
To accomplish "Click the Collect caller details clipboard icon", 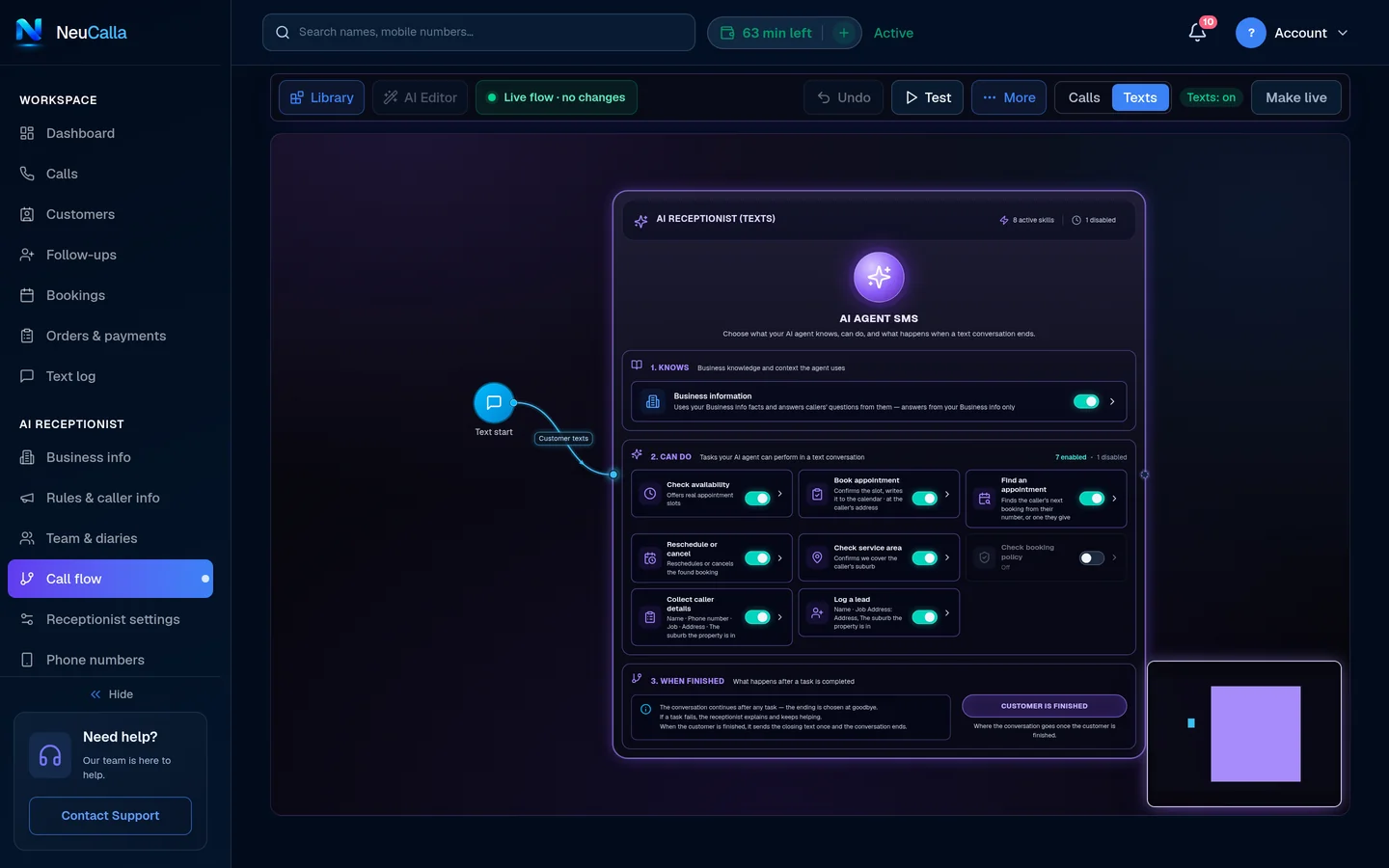I will [x=650, y=617].
